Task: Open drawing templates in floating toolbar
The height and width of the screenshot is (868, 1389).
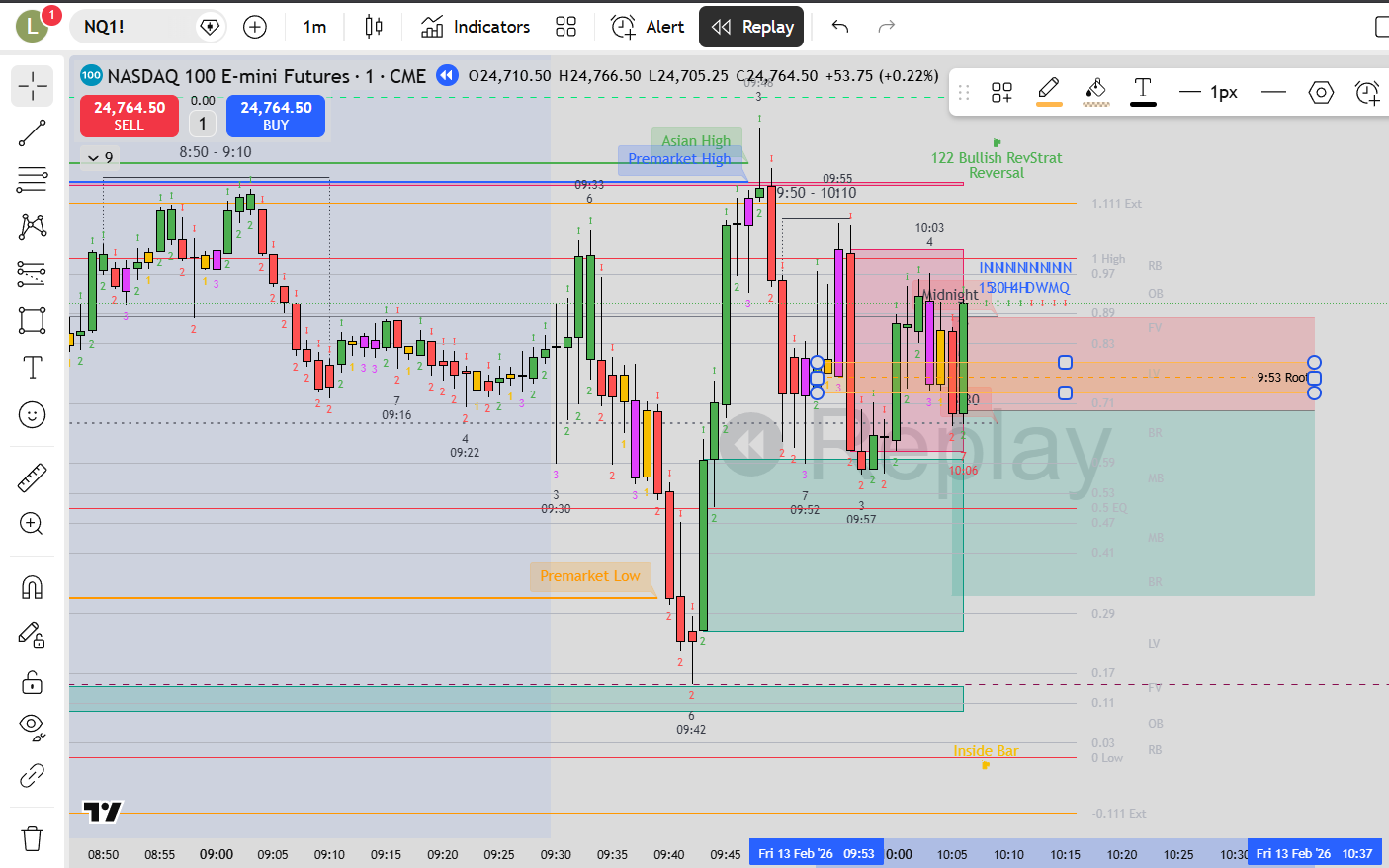Action: 1001,92
